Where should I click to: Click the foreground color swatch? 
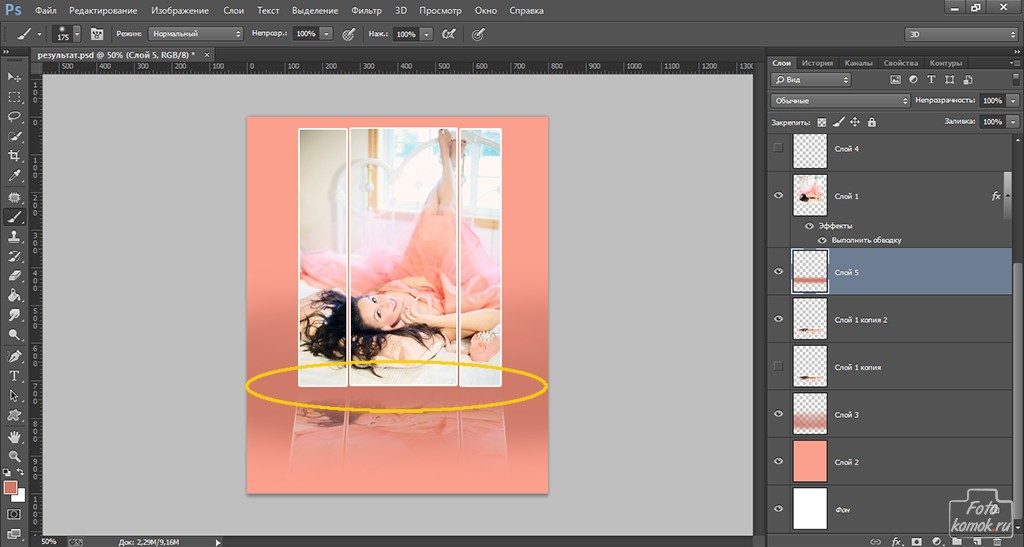(10, 488)
